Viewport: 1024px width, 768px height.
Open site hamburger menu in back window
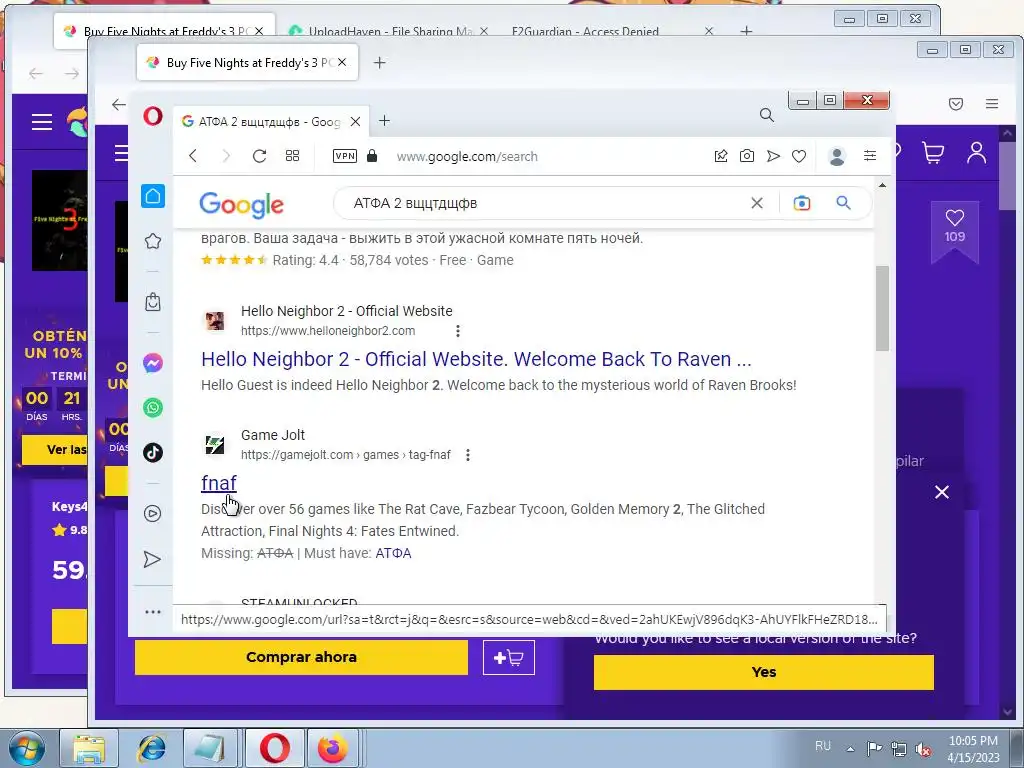tap(42, 122)
